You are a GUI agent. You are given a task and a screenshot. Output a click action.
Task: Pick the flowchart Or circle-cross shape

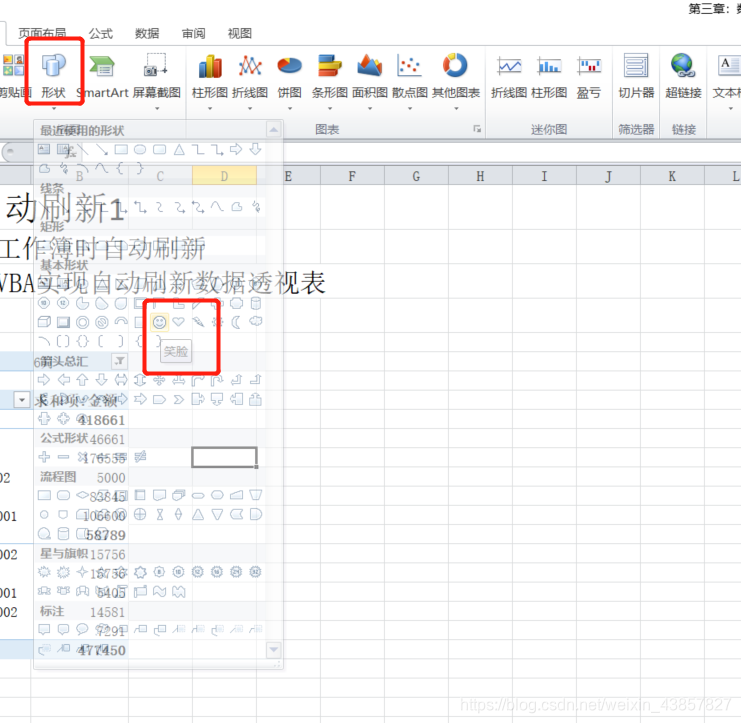click(140, 515)
